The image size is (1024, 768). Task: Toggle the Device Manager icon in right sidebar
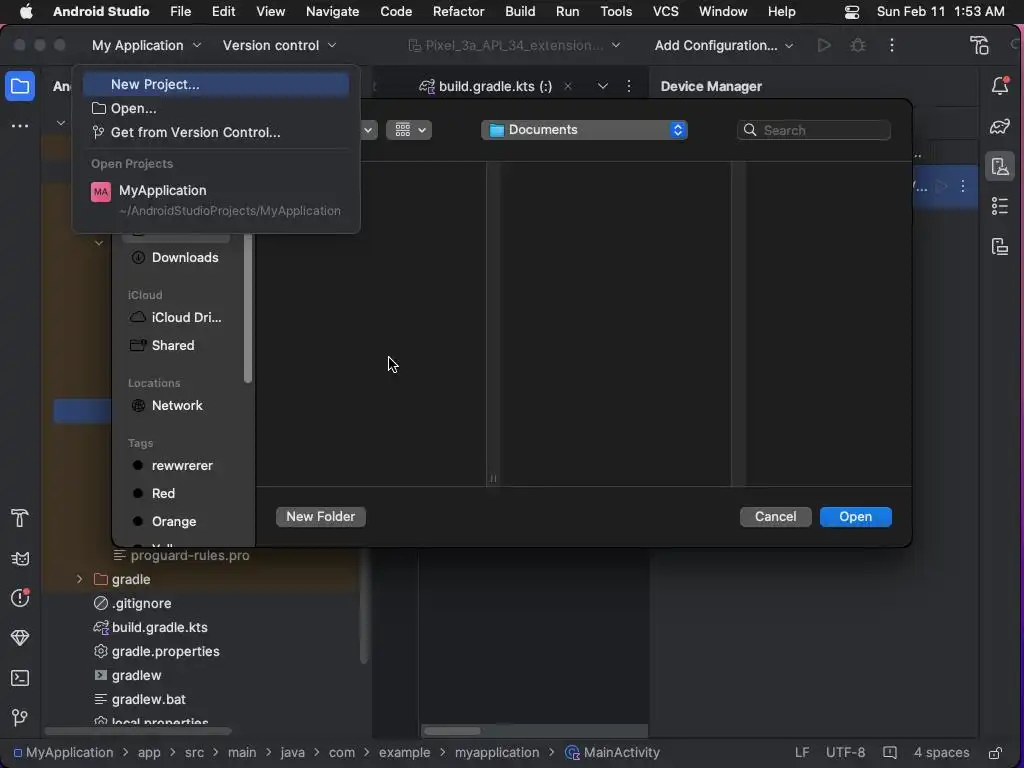pyautogui.click(x=1000, y=167)
